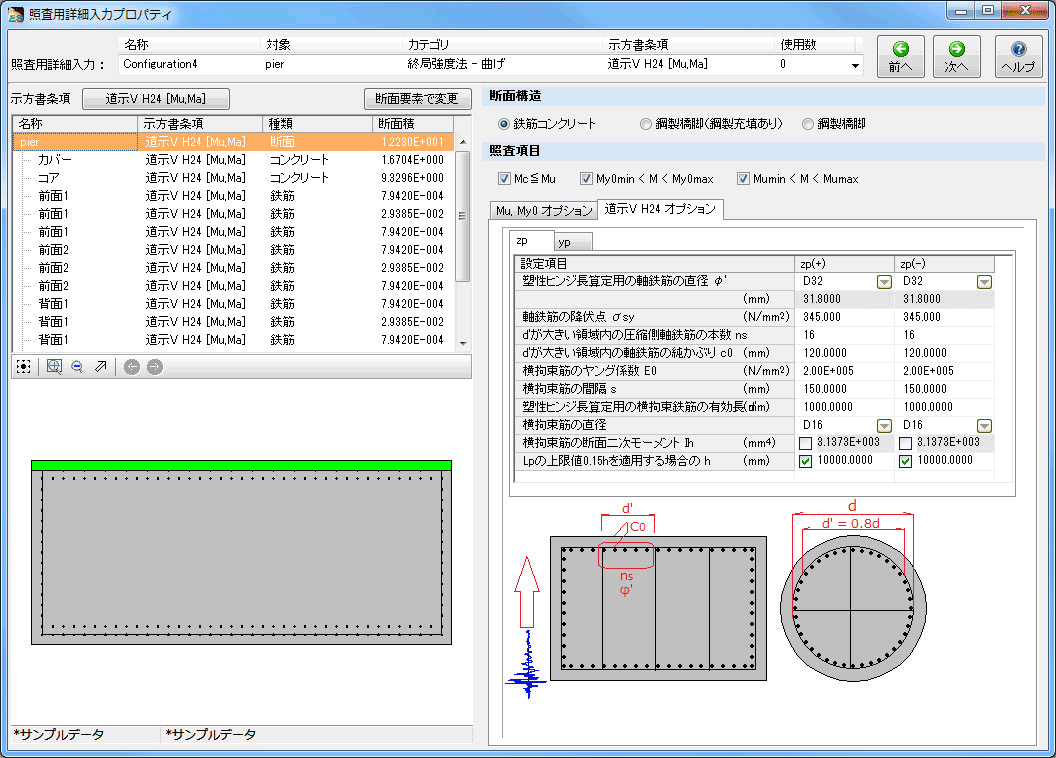Switch to the Mu, My0 オプション tab

click(x=543, y=210)
